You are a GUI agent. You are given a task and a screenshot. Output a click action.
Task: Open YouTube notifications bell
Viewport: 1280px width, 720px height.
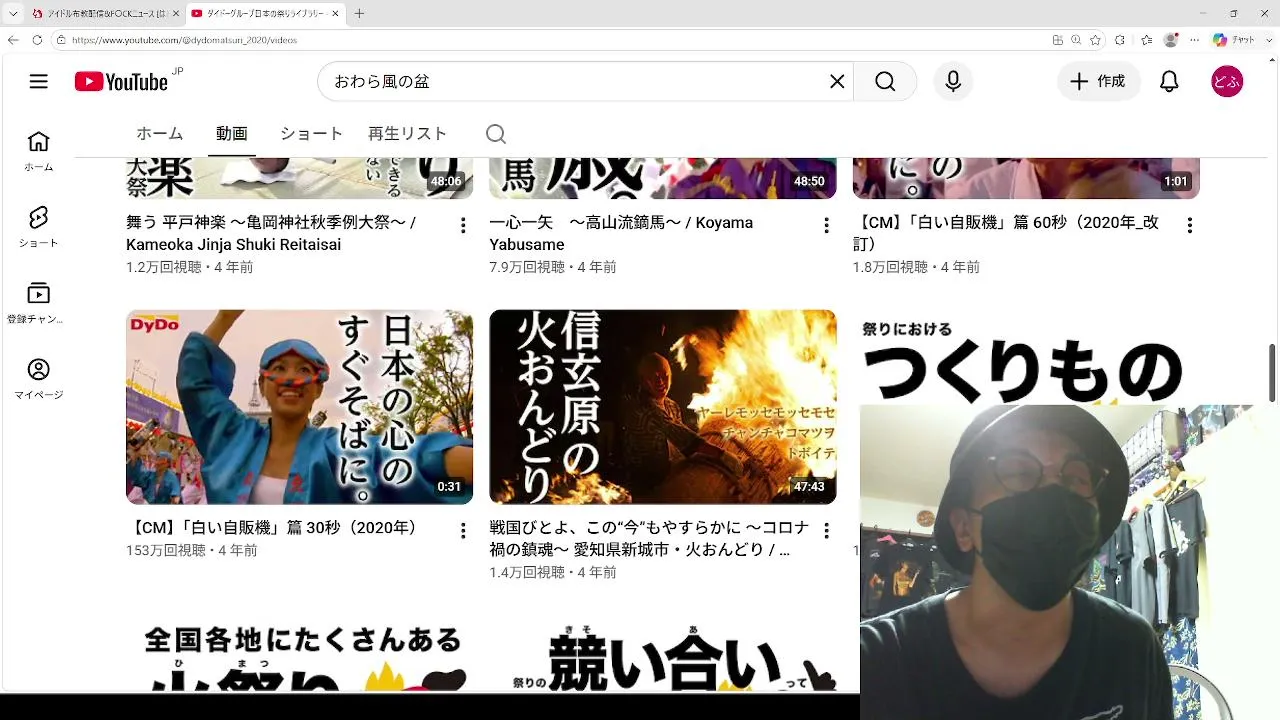pyautogui.click(x=1169, y=82)
